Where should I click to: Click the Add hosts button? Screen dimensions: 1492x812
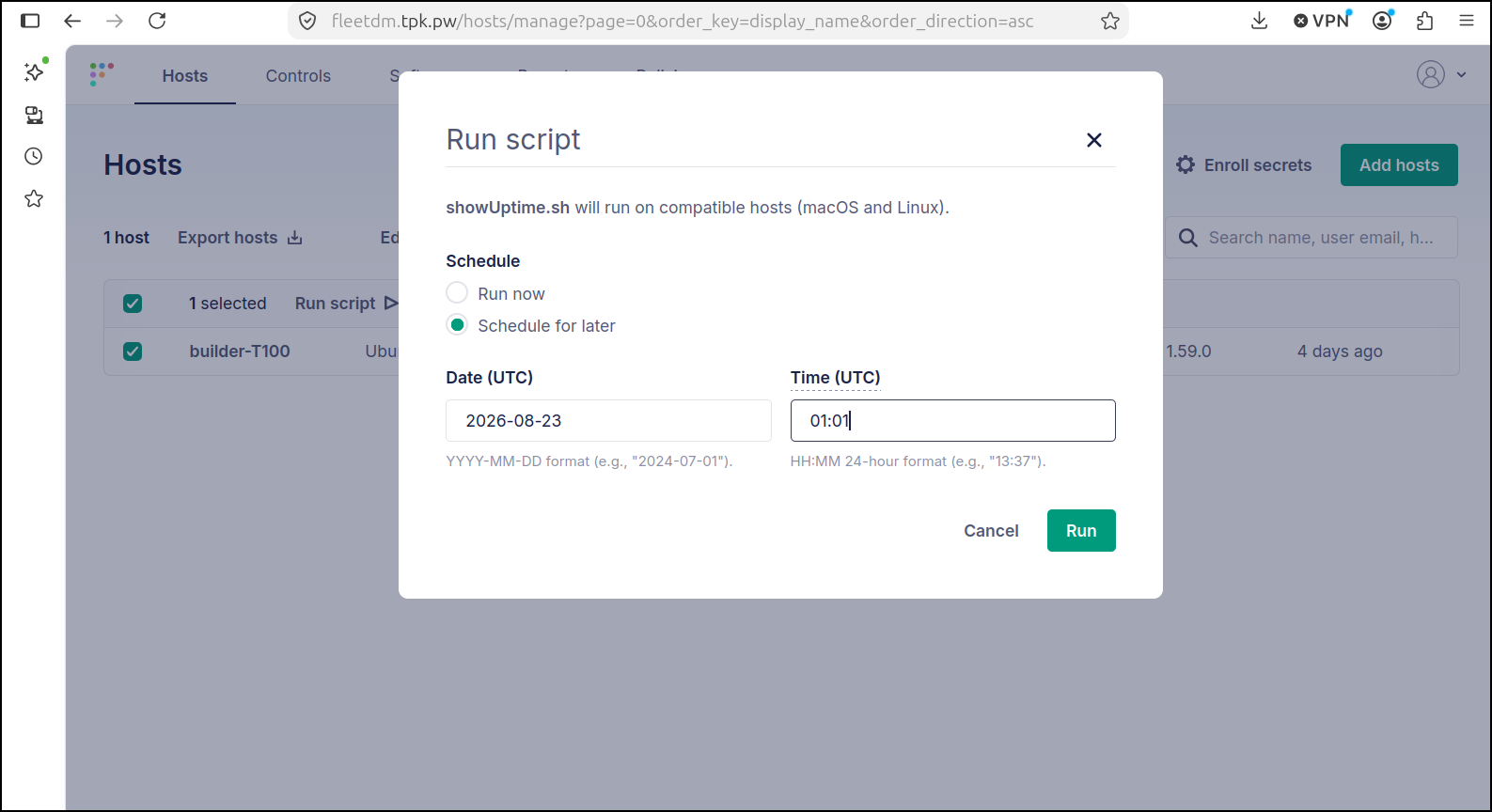tap(1399, 164)
